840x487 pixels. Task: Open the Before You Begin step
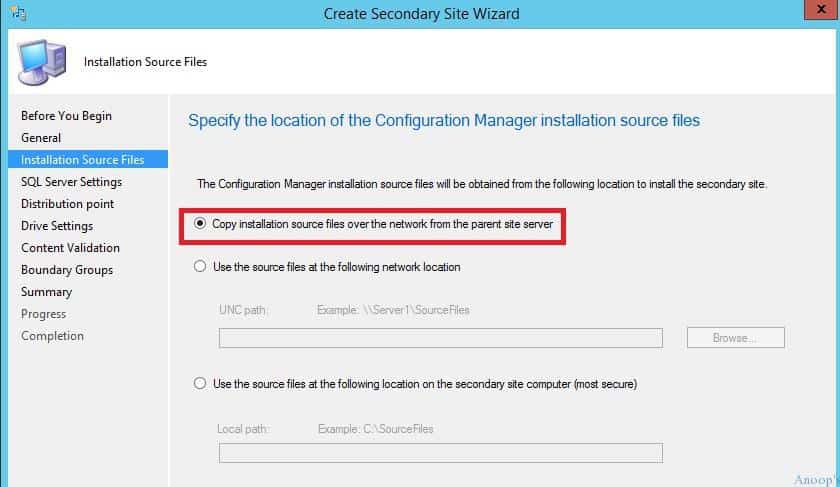[66, 116]
